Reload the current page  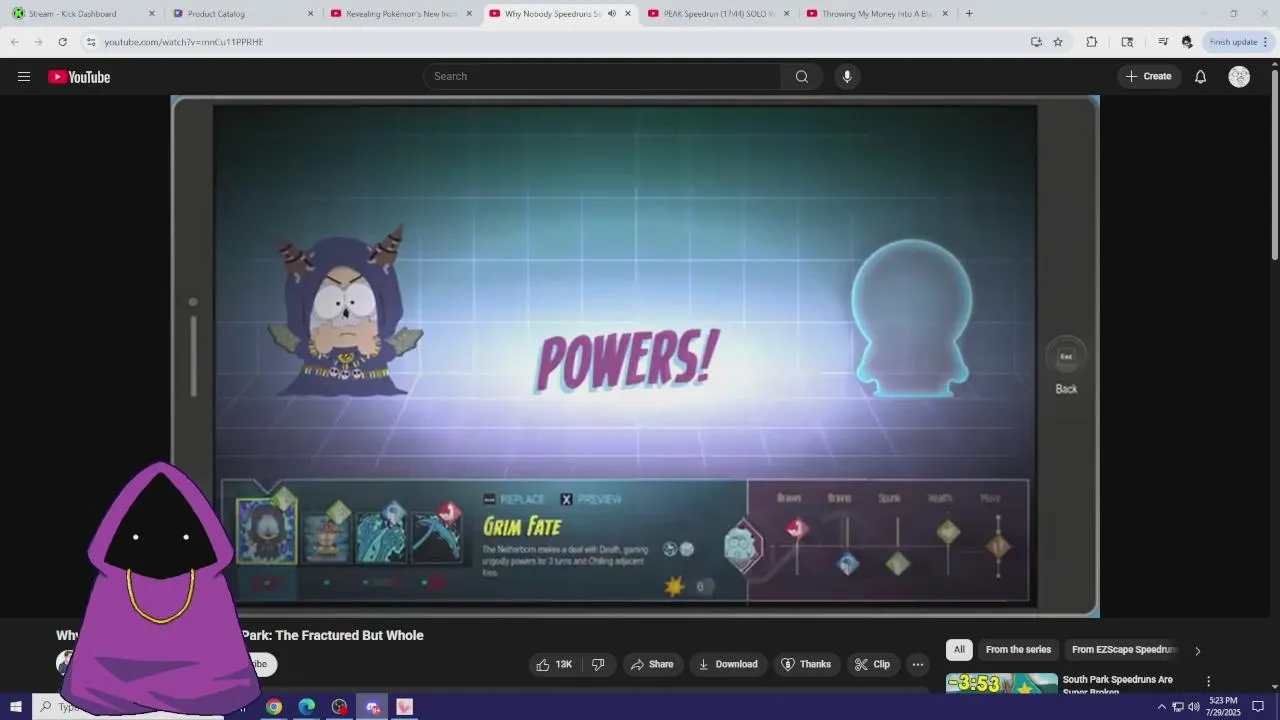coord(62,42)
